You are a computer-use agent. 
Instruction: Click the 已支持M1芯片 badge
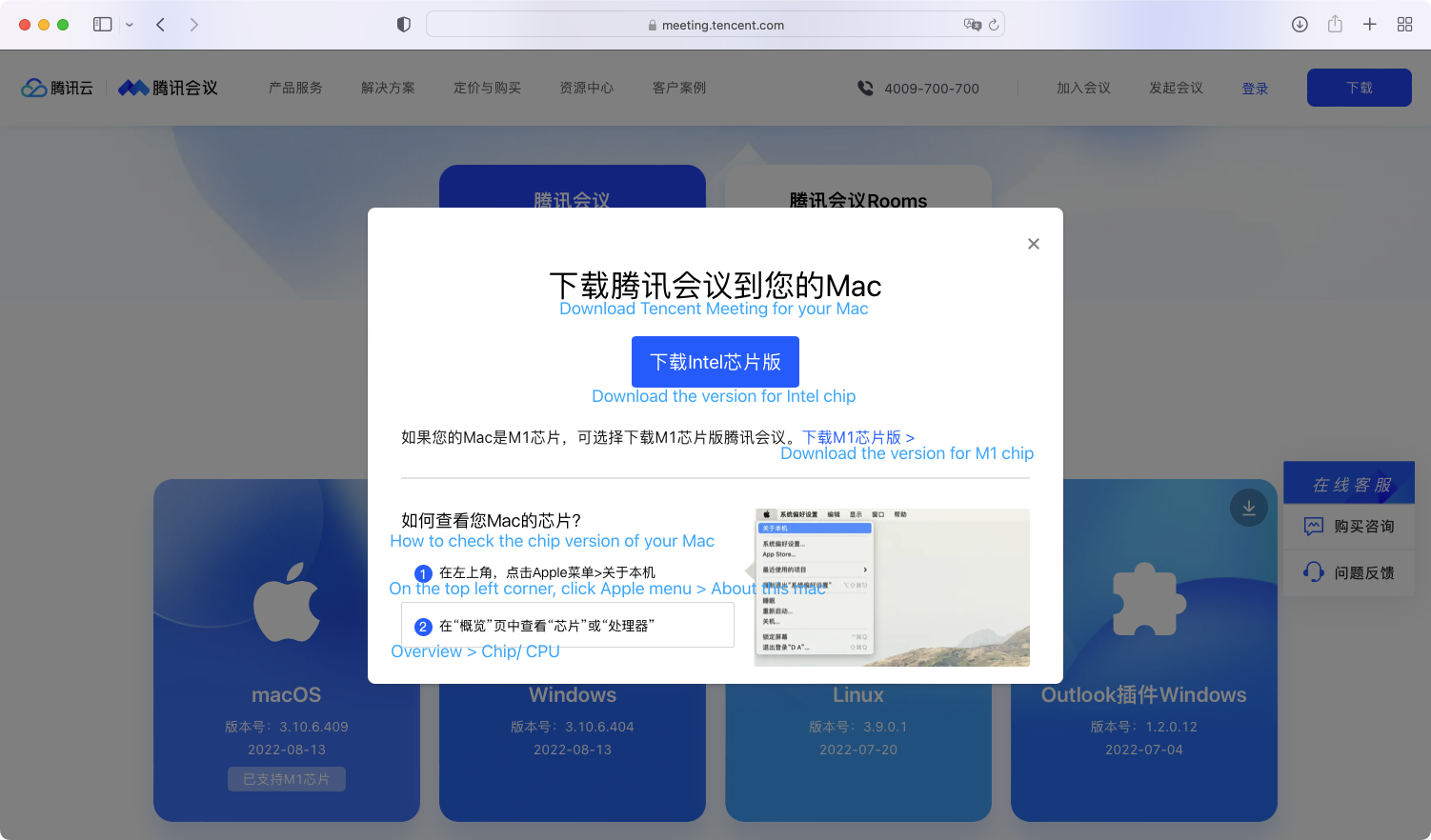(x=287, y=779)
